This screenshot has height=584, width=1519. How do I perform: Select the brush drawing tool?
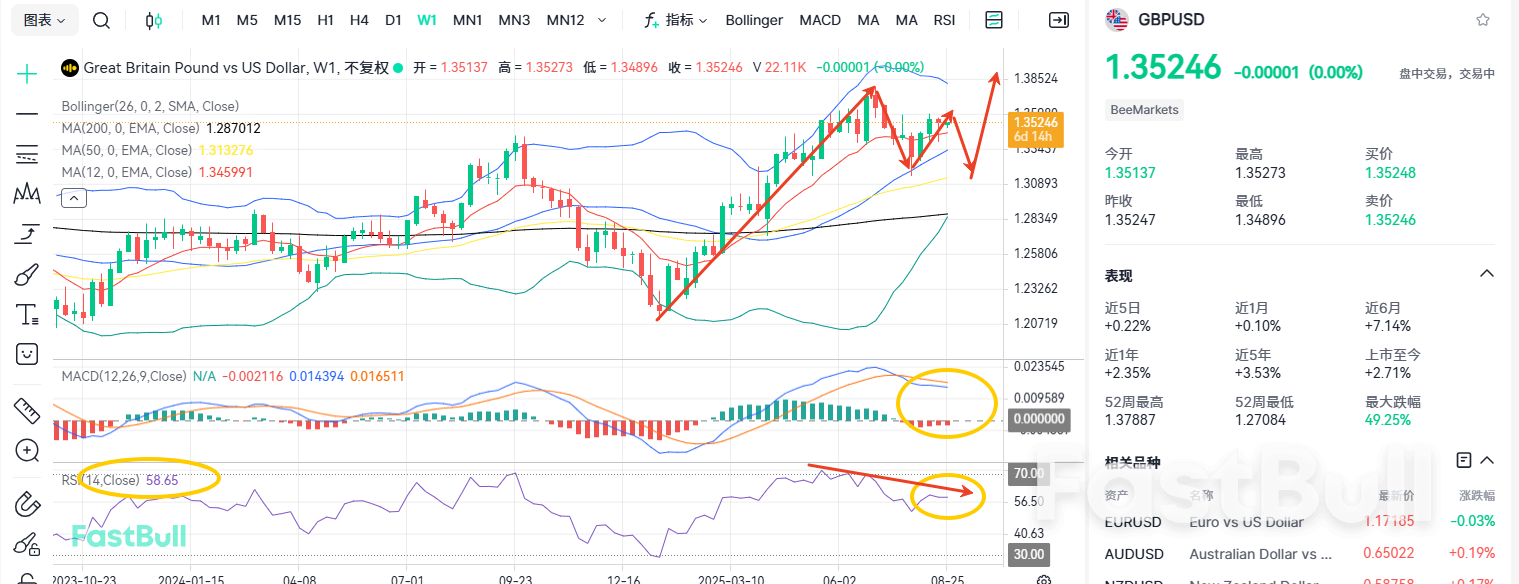tap(26, 273)
